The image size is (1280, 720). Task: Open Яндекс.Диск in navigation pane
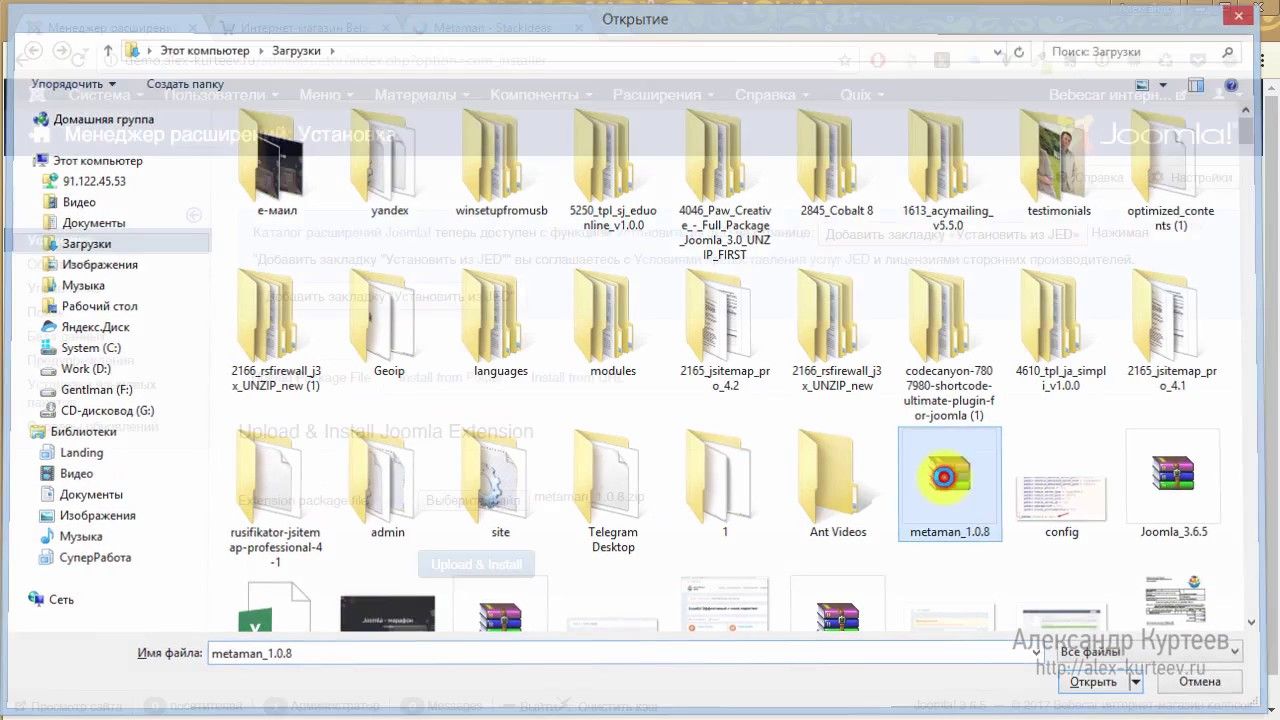[85, 327]
